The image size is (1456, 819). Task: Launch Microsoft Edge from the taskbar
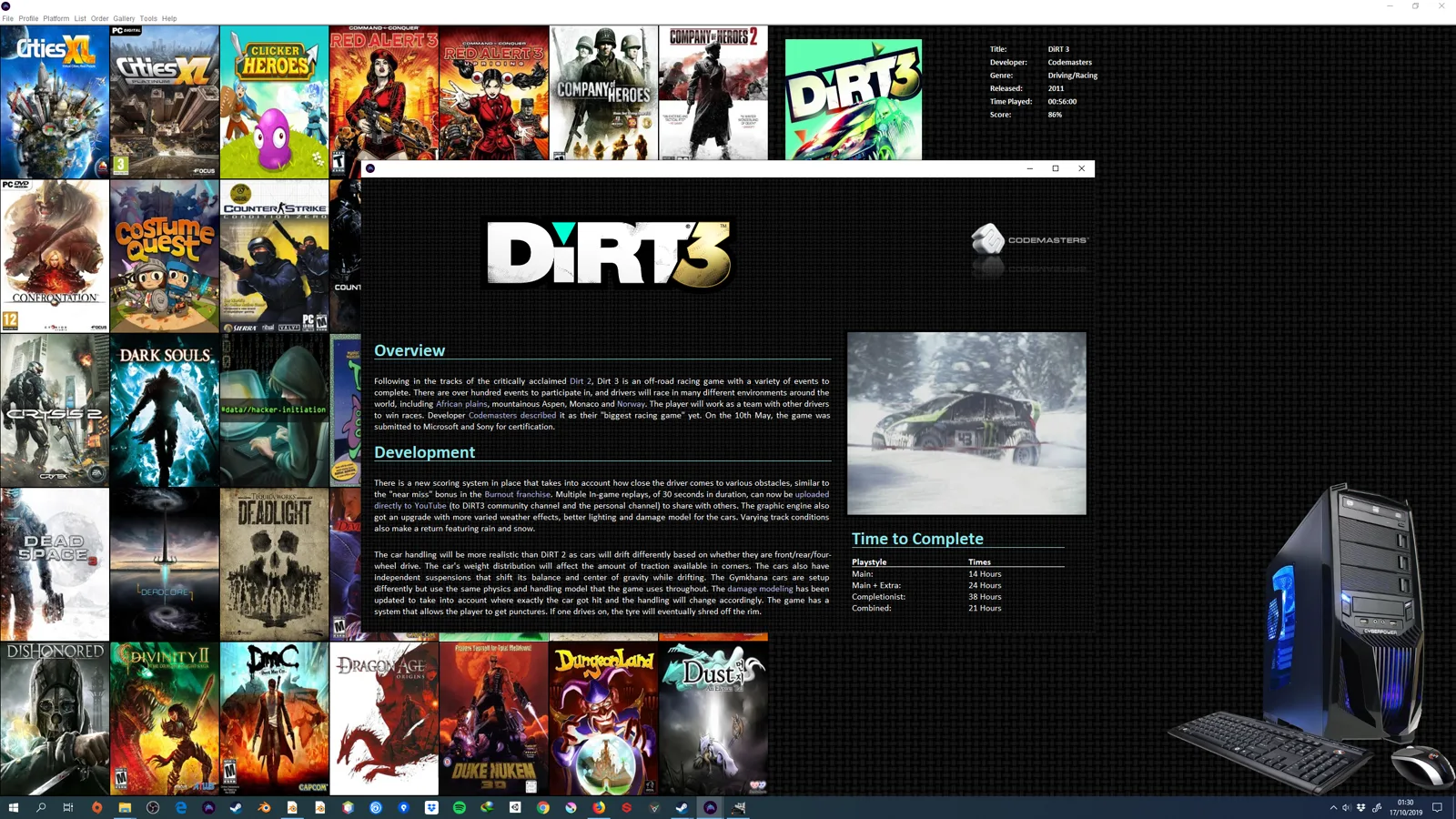pos(180,807)
